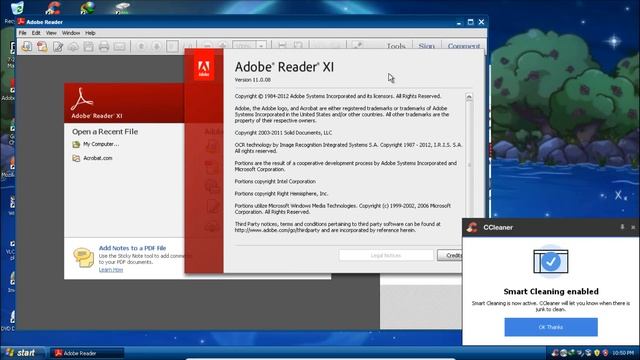
Task: Open the Window menu
Action: (71, 33)
